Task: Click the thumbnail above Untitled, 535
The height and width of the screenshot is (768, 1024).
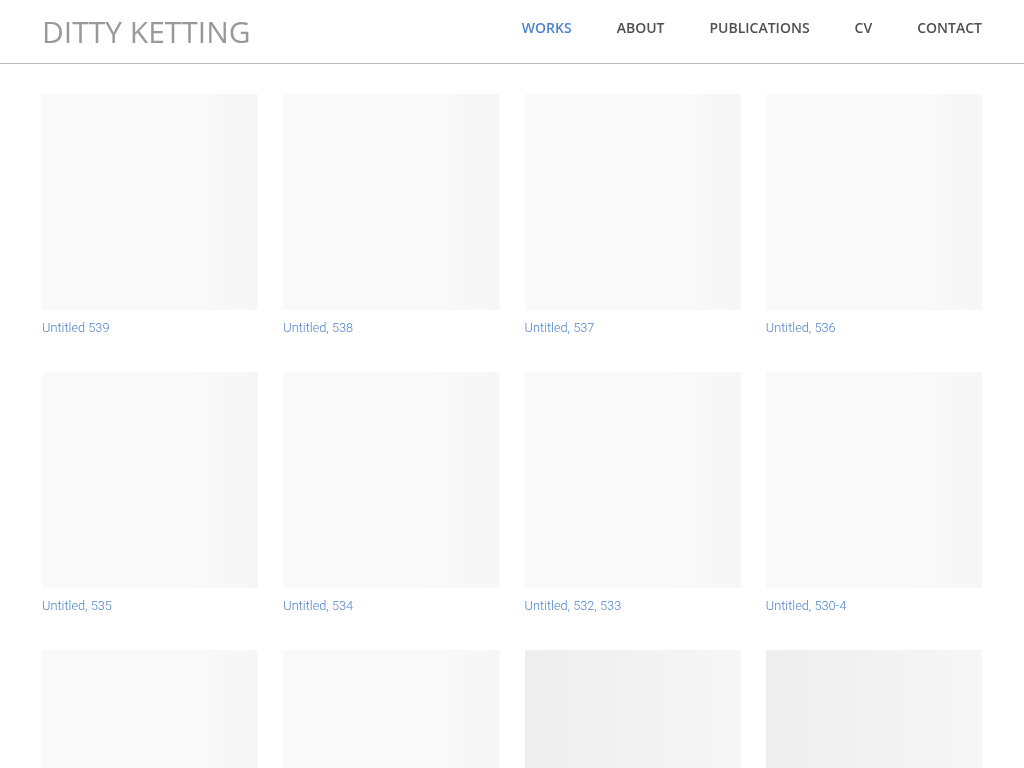Action: point(150,480)
